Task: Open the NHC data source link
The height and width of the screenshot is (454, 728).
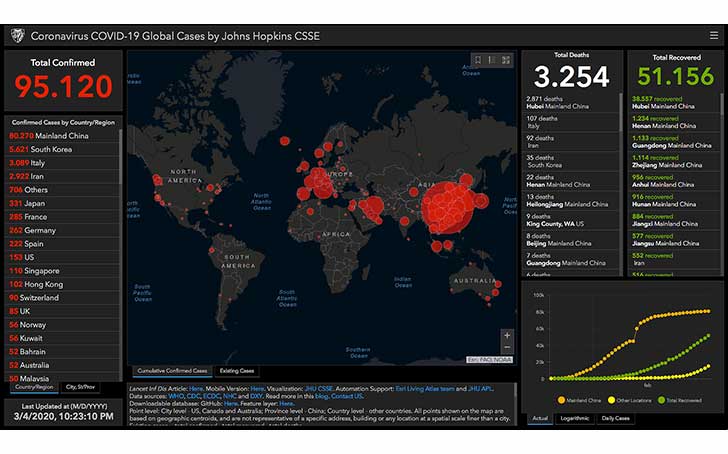Action: (x=229, y=396)
